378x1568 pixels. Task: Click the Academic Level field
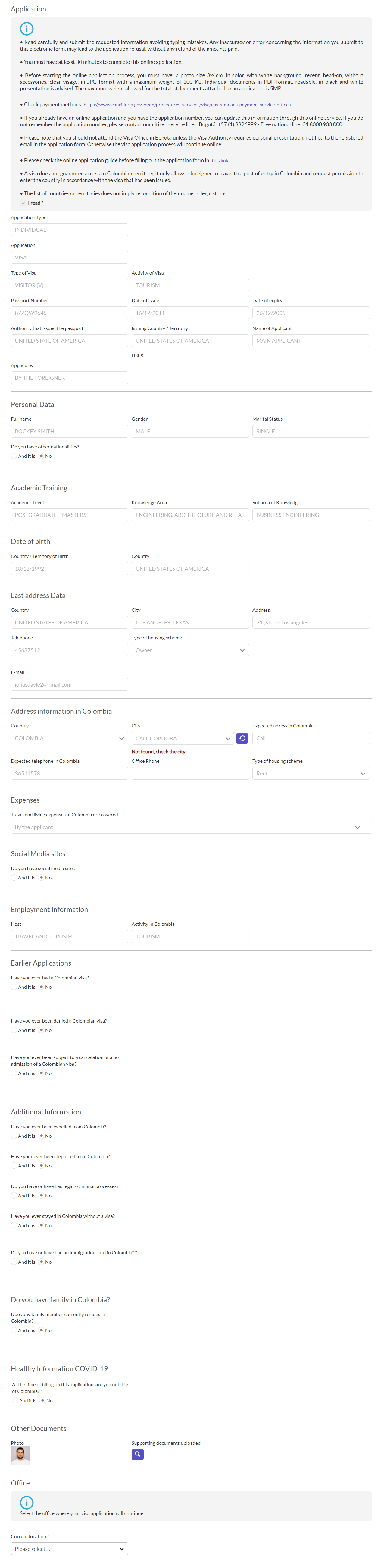pyautogui.click(x=69, y=515)
